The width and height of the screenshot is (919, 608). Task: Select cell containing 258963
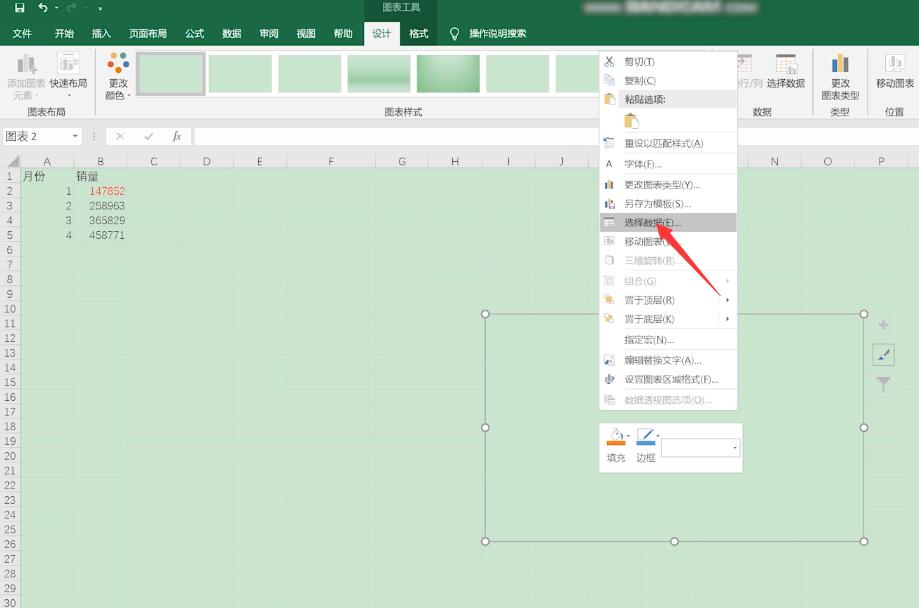[x=100, y=206]
